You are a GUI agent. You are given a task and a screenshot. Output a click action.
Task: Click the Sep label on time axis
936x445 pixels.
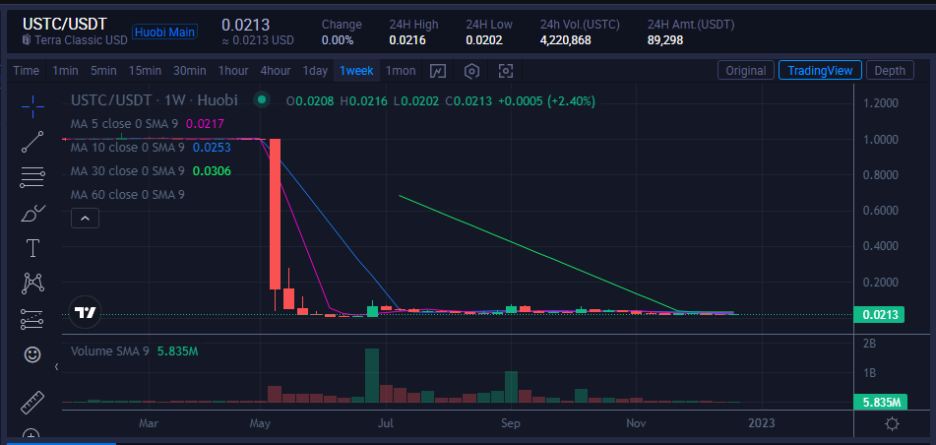tap(511, 423)
